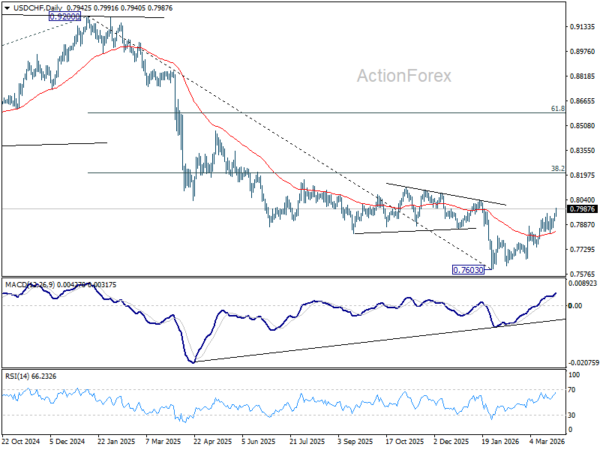Click the MACD scale value 0.008923

(x=582, y=284)
